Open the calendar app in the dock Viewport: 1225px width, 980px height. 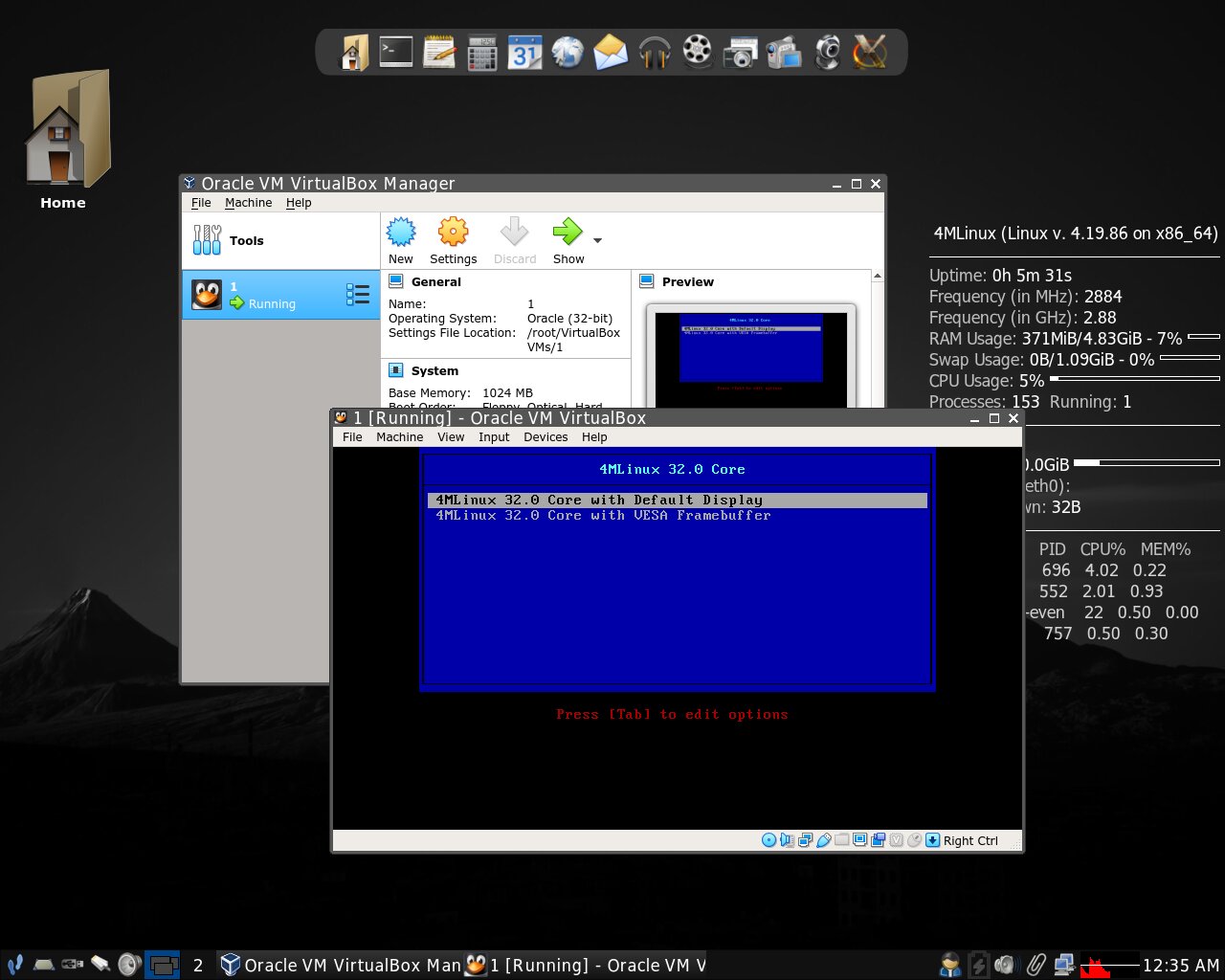pos(524,53)
